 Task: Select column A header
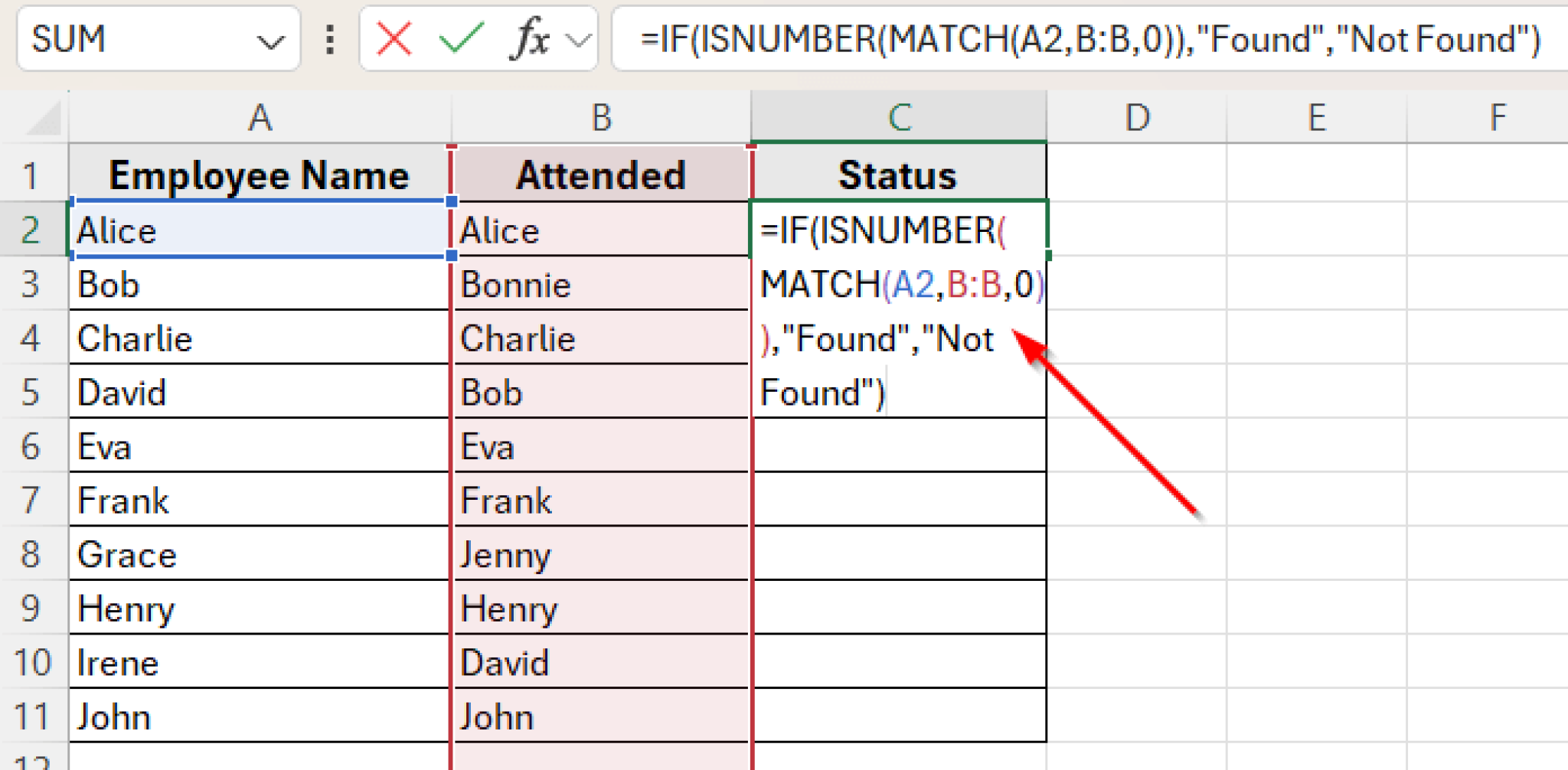pos(258,116)
